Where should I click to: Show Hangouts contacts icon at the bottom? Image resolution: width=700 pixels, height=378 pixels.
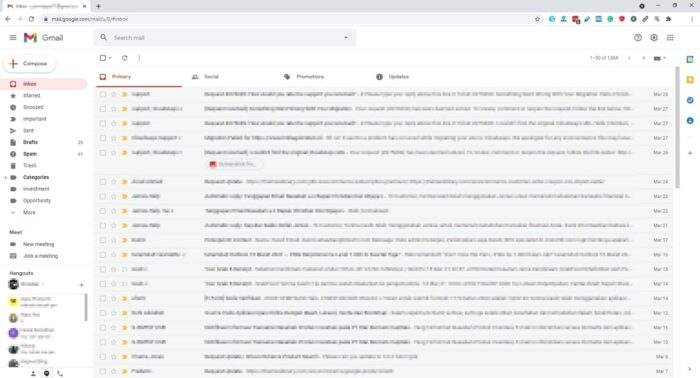point(33,373)
